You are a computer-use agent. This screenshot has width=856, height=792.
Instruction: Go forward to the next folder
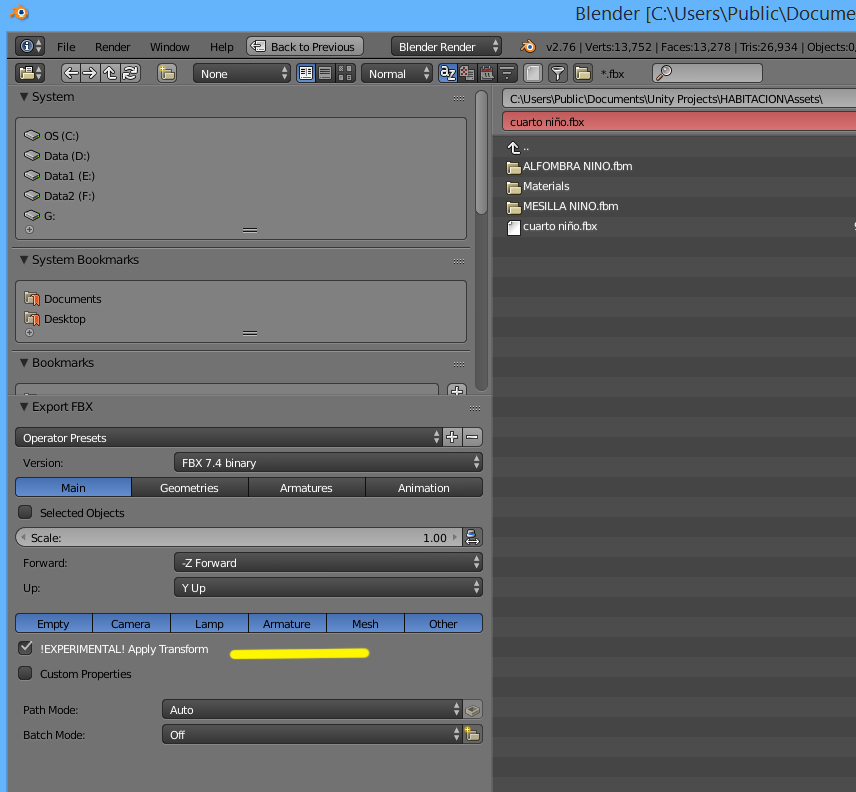90,73
